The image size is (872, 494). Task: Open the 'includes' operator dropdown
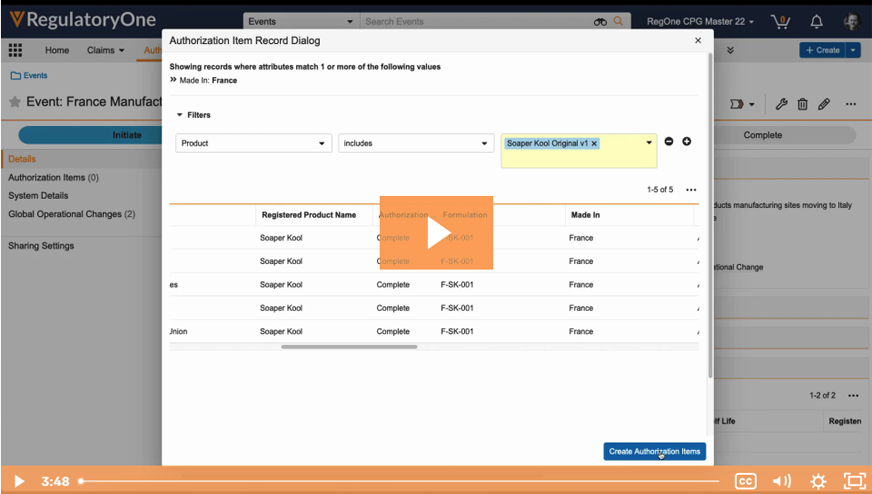point(416,143)
